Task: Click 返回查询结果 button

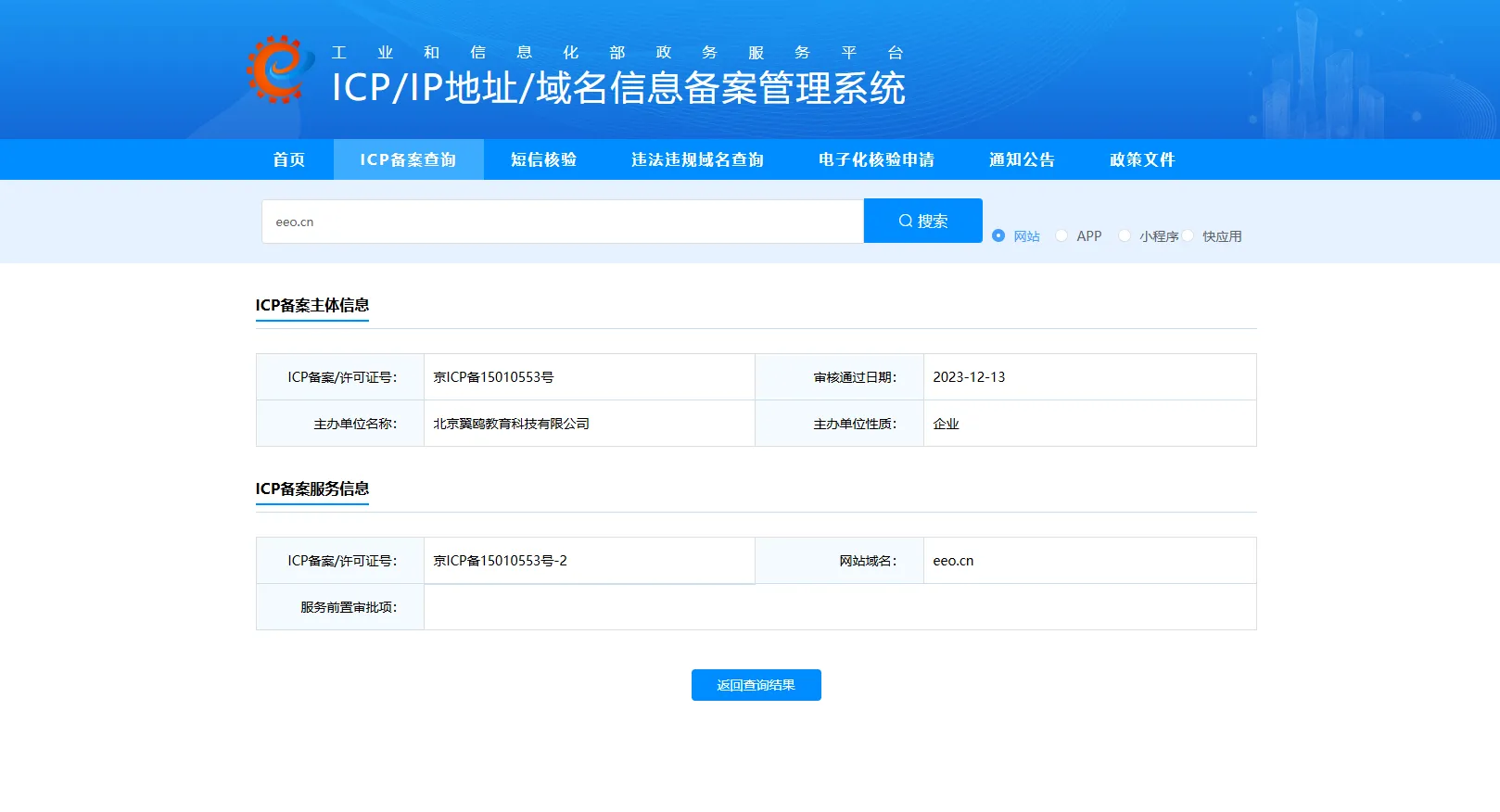Action: pos(756,685)
